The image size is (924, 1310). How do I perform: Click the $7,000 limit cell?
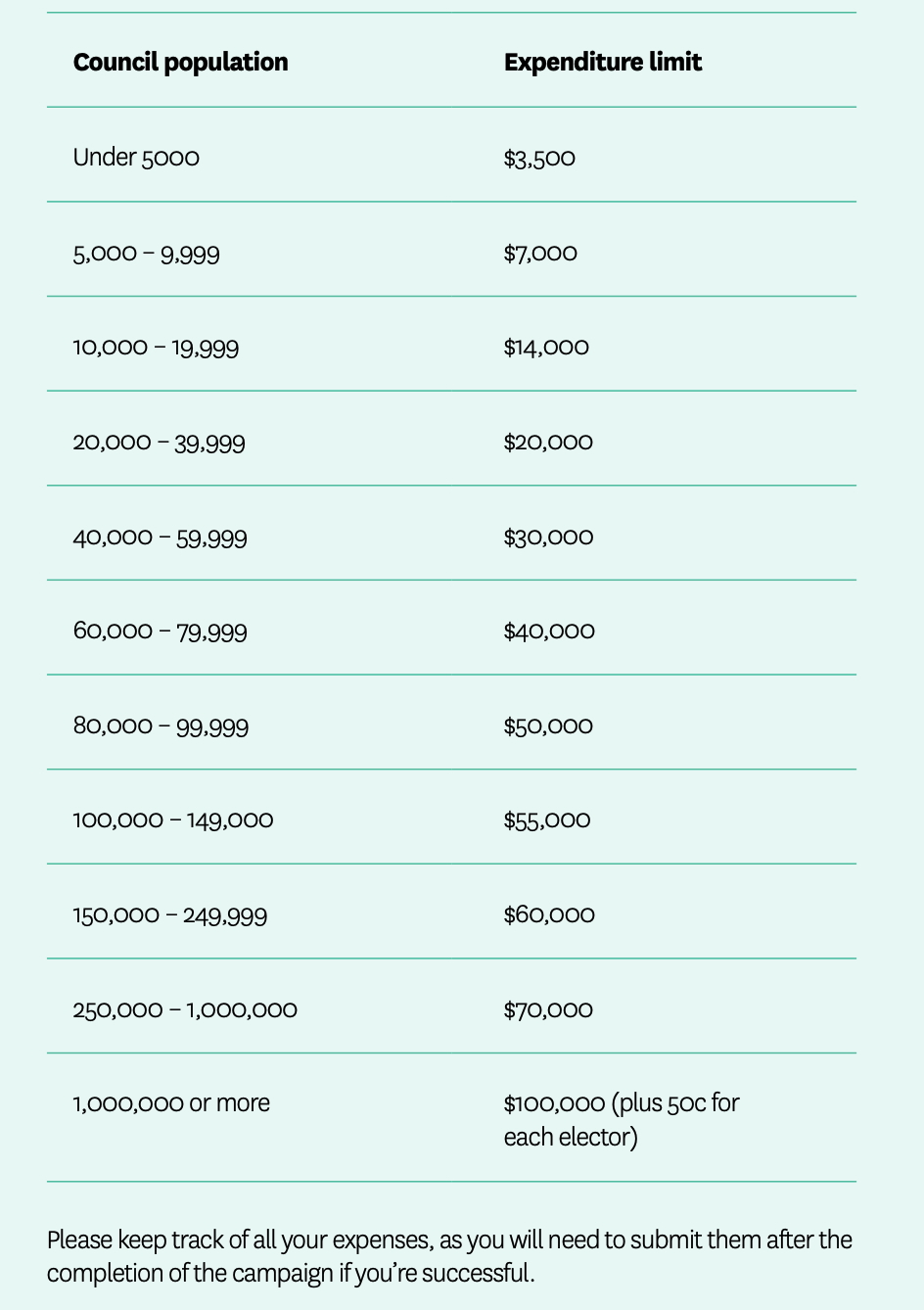click(x=540, y=253)
